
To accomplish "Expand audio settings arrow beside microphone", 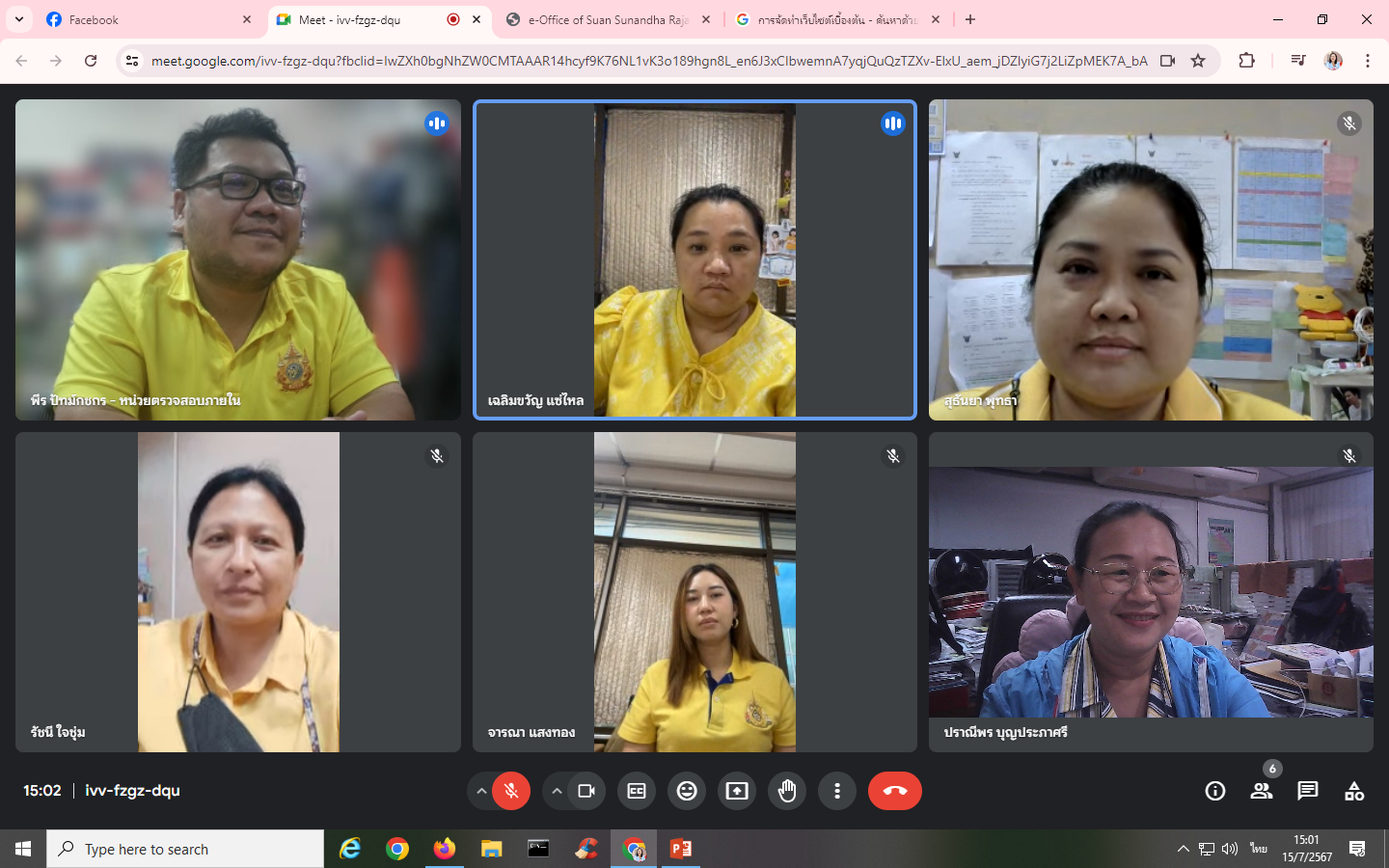I will pyautogui.click(x=481, y=791).
